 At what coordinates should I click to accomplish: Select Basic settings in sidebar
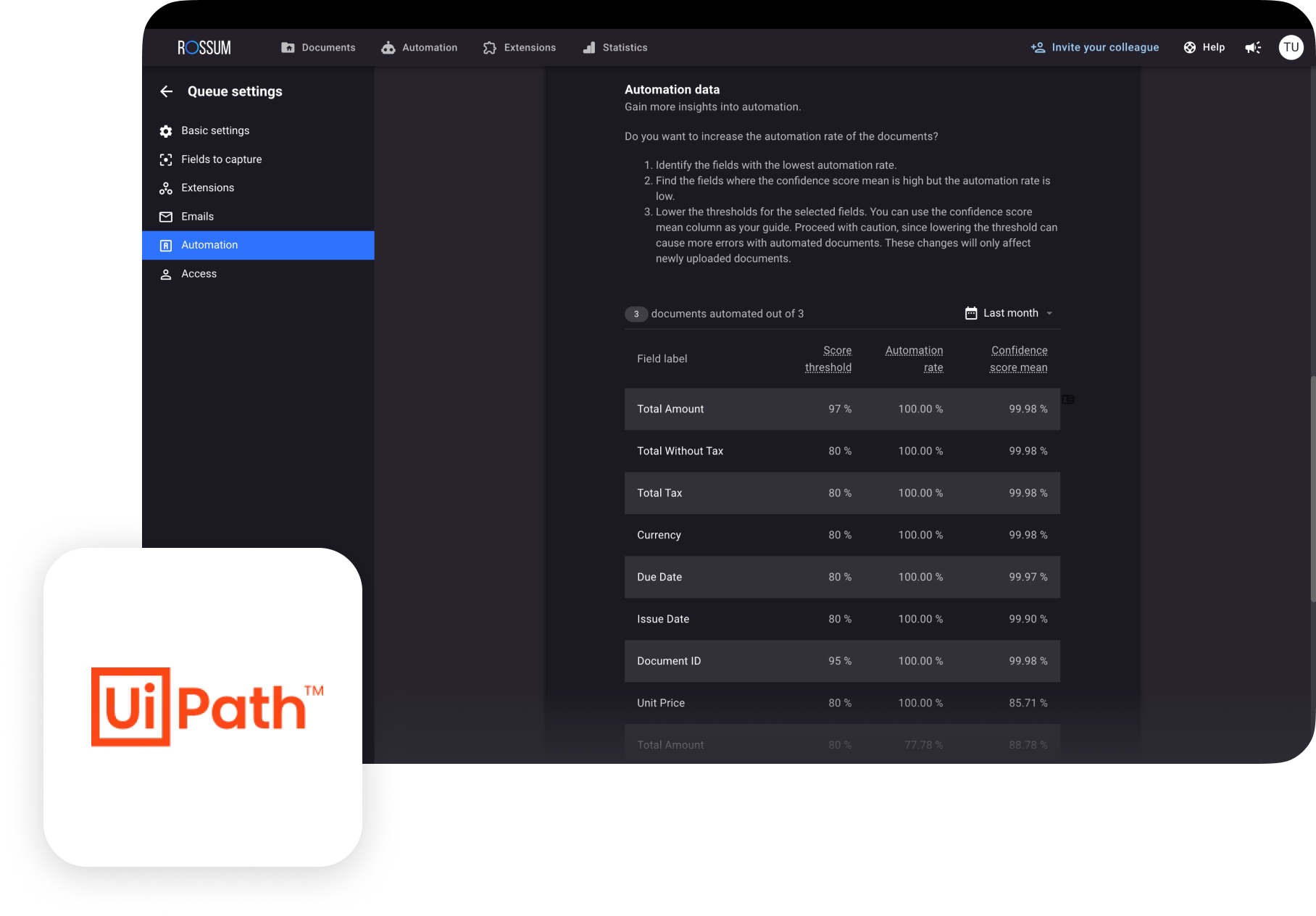[x=258, y=131]
